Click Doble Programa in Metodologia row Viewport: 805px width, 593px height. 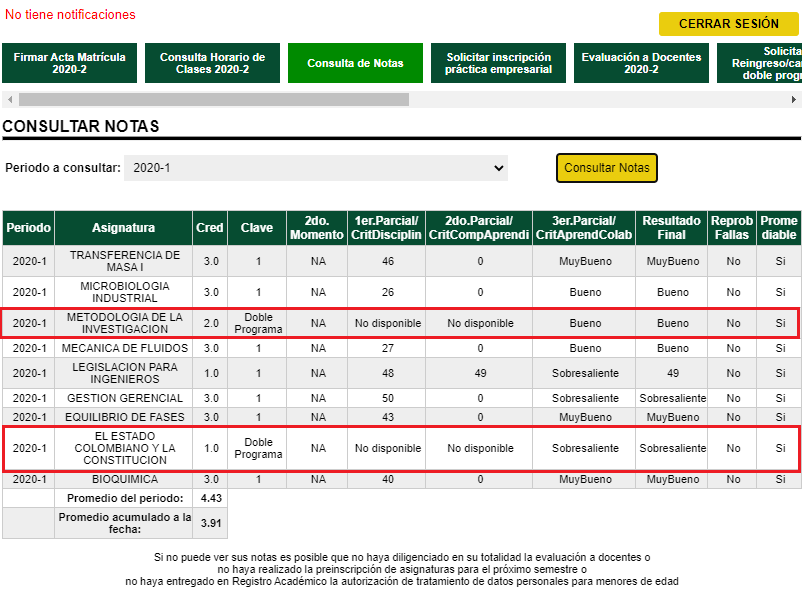(x=258, y=323)
